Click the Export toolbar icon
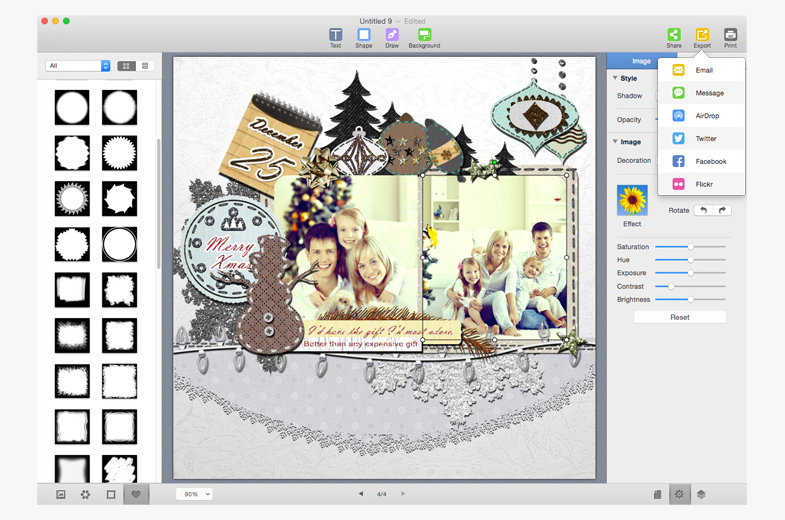The width and height of the screenshot is (785, 520). [702, 38]
